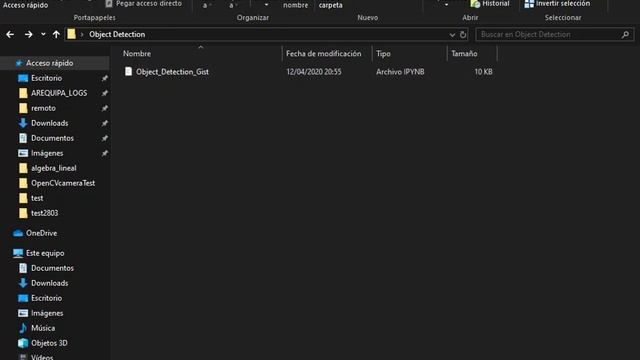Go up one folder level

click(x=56, y=35)
